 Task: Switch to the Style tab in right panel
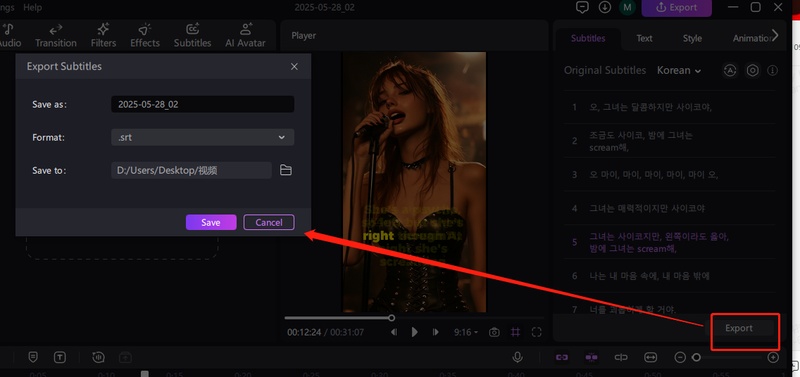[692, 38]
